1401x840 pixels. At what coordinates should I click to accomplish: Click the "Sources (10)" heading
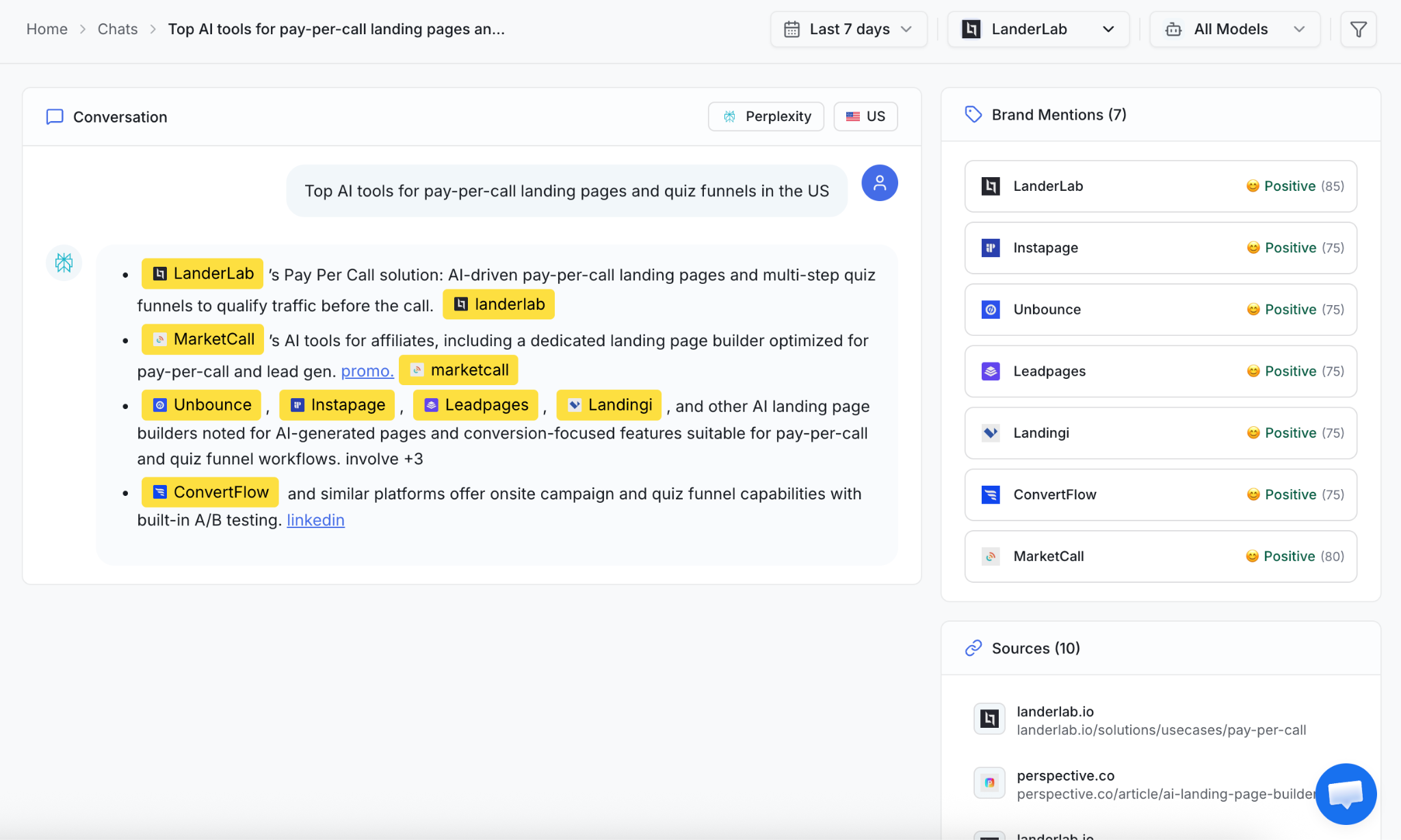coord(1036,648)
